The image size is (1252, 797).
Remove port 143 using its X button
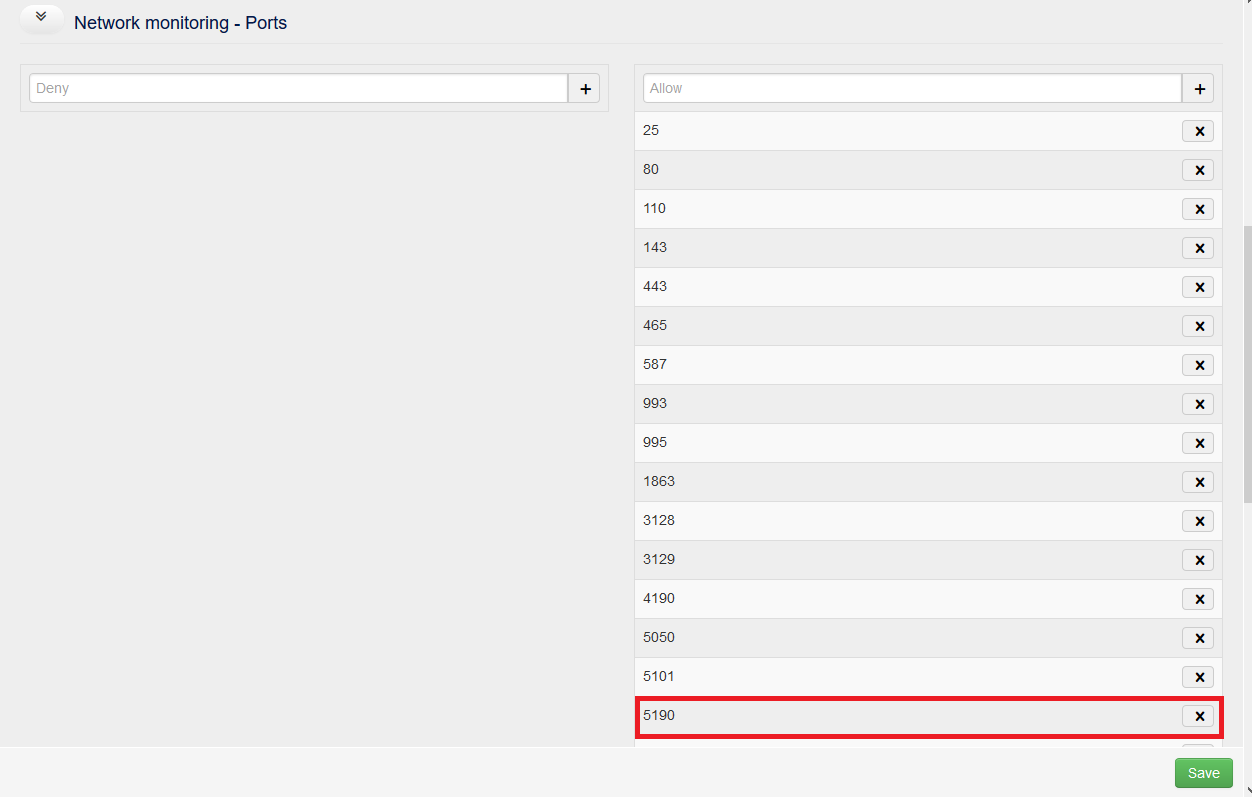(x=1198, y=248)
